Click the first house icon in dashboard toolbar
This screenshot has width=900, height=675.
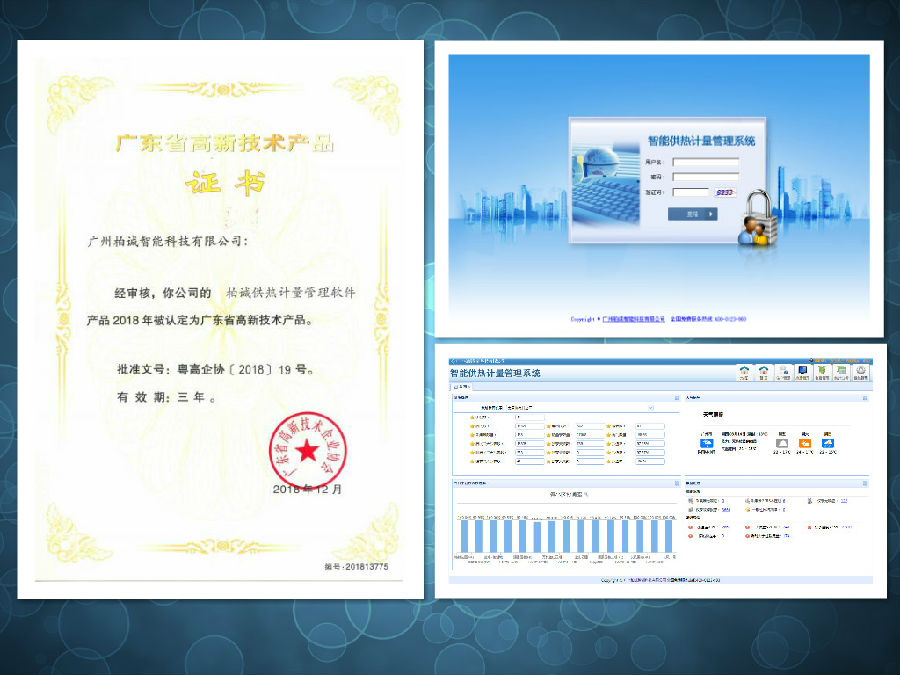point(743,372)
